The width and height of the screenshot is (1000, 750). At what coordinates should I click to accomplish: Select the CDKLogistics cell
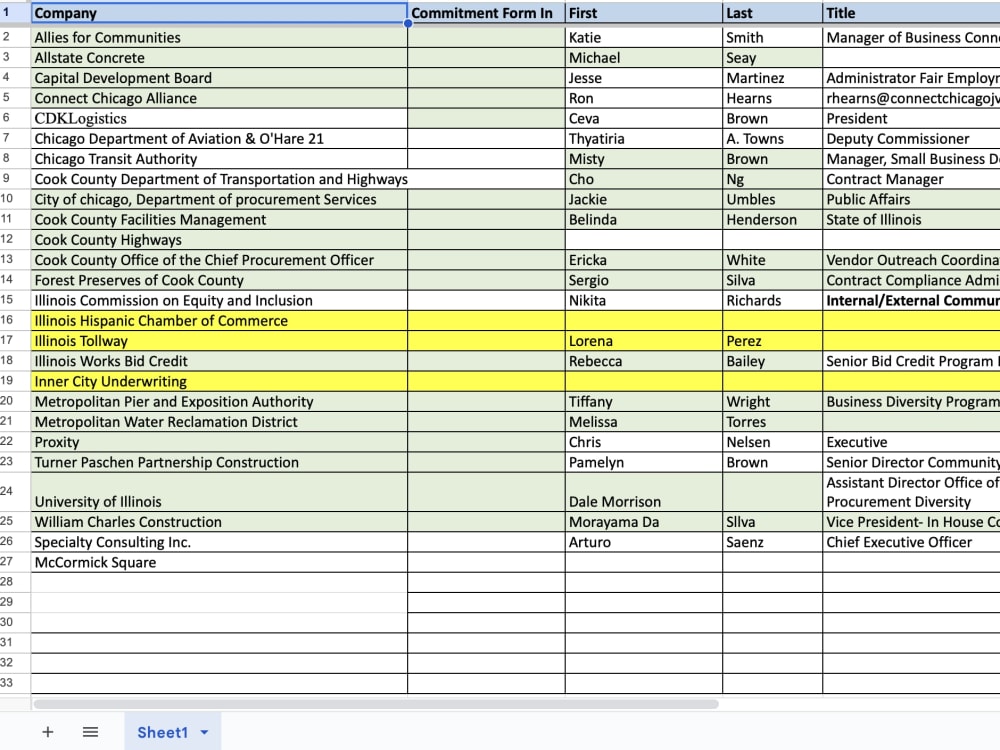(219, 119)
